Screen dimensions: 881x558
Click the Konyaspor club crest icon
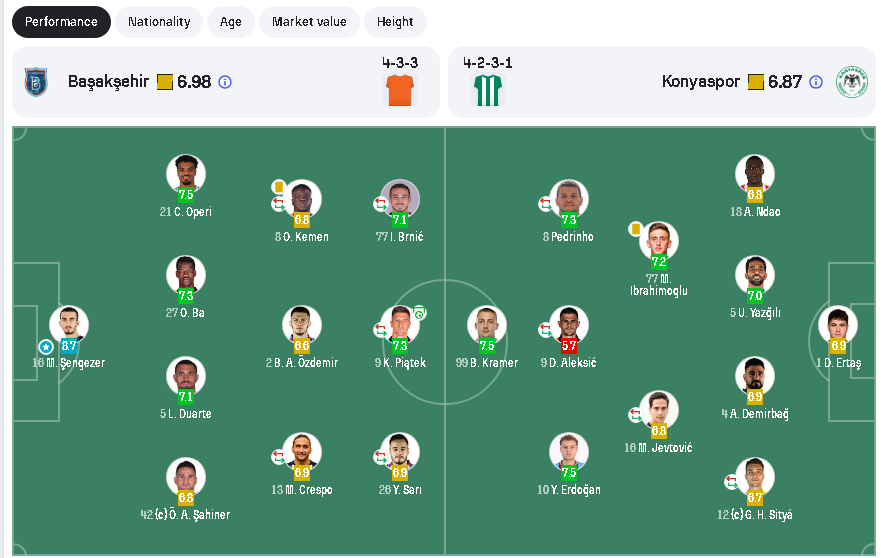click(x=852, y=82)
